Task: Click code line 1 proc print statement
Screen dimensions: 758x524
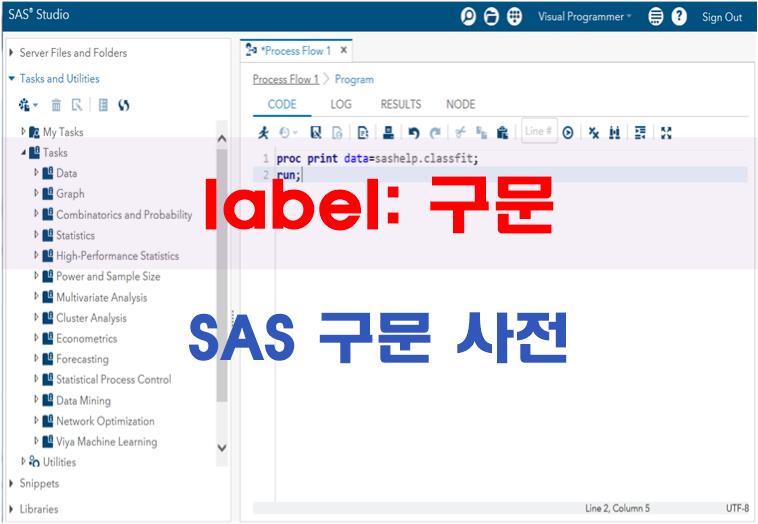Action: [378, 159]
